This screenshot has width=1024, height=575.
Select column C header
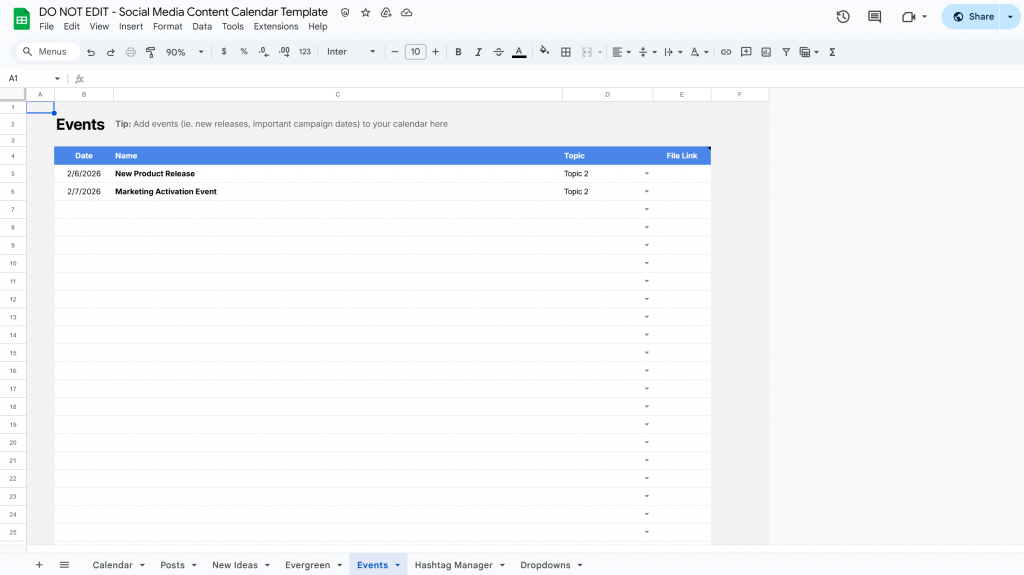click(338, 95)
